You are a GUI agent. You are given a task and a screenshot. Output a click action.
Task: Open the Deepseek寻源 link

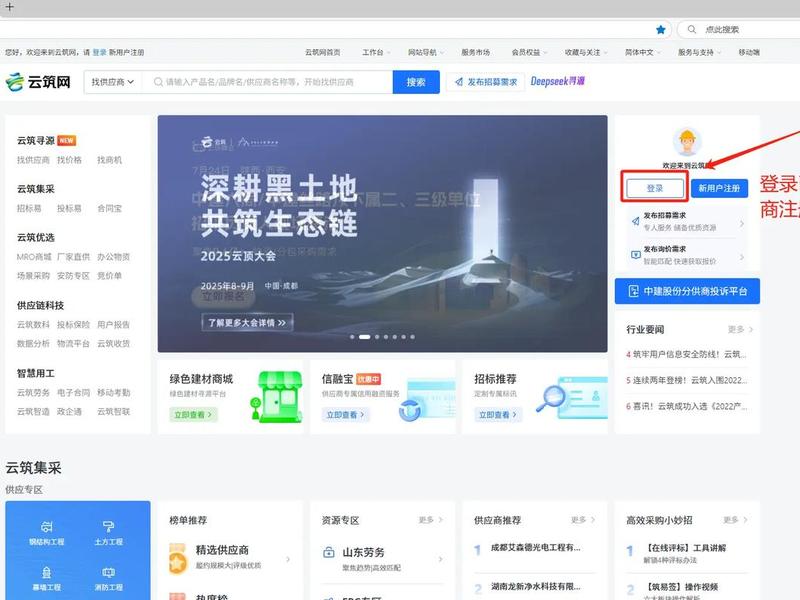(x=558, y=81)
